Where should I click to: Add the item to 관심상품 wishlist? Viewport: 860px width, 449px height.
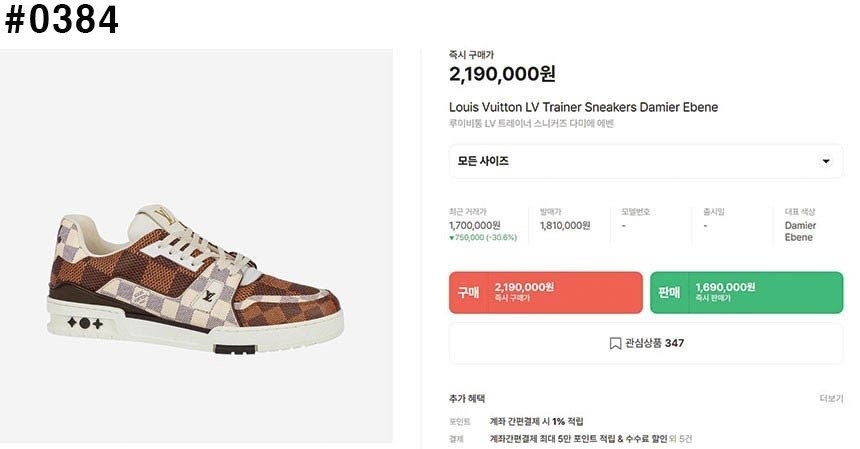coord(646,343)
